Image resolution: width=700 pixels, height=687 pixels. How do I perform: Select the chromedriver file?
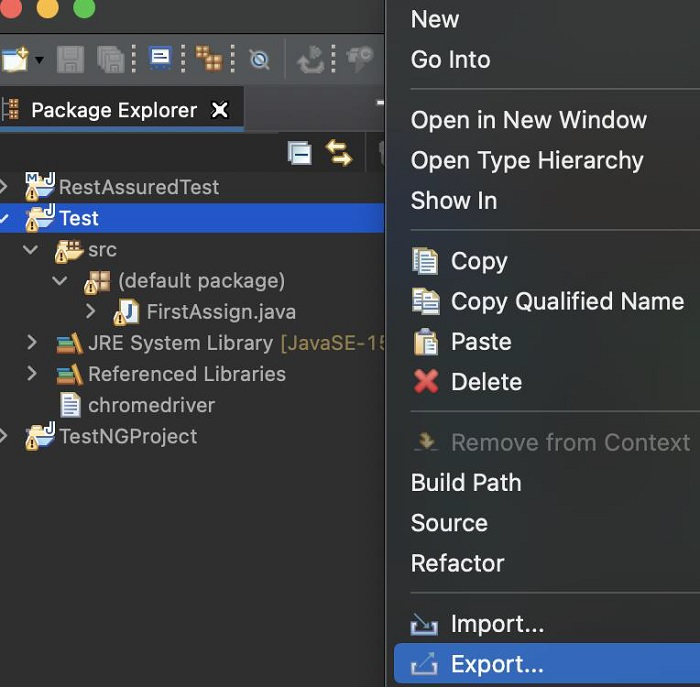click(x=150, y=405)
